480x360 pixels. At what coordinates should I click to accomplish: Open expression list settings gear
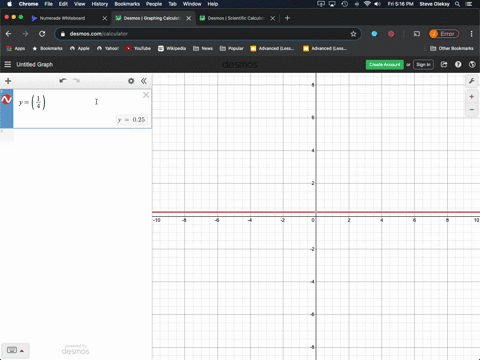coord(131,81)
